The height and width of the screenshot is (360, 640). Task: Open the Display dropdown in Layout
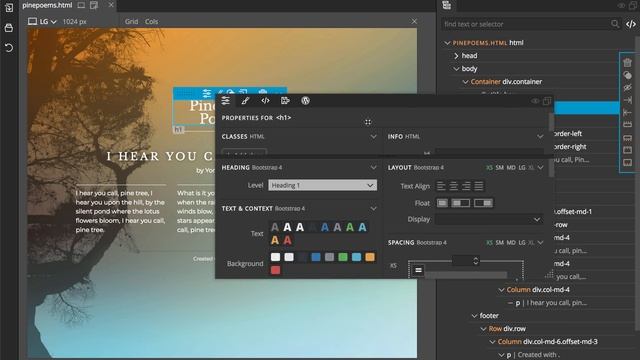[x=489, y=219]
